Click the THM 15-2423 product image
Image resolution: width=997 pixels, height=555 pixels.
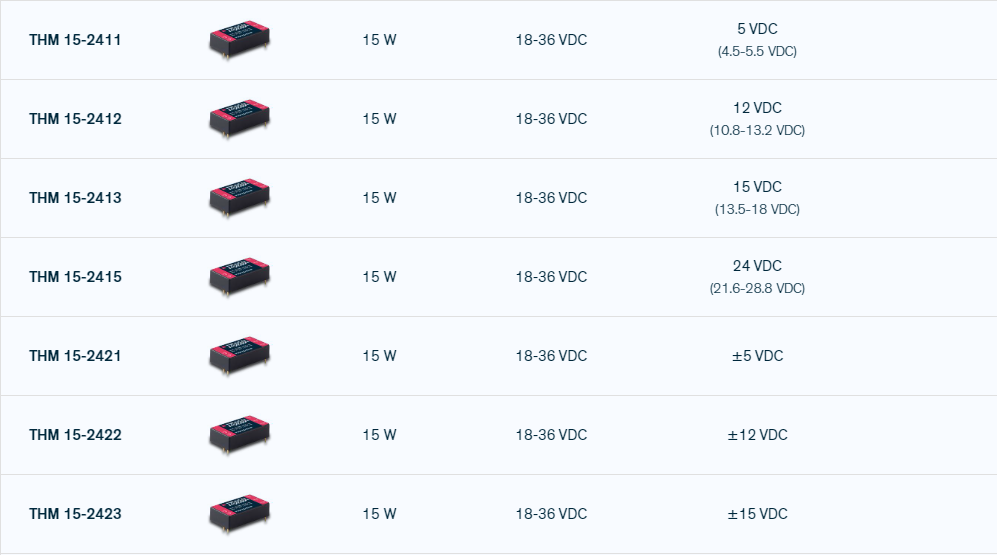click(x=240, y=514)
